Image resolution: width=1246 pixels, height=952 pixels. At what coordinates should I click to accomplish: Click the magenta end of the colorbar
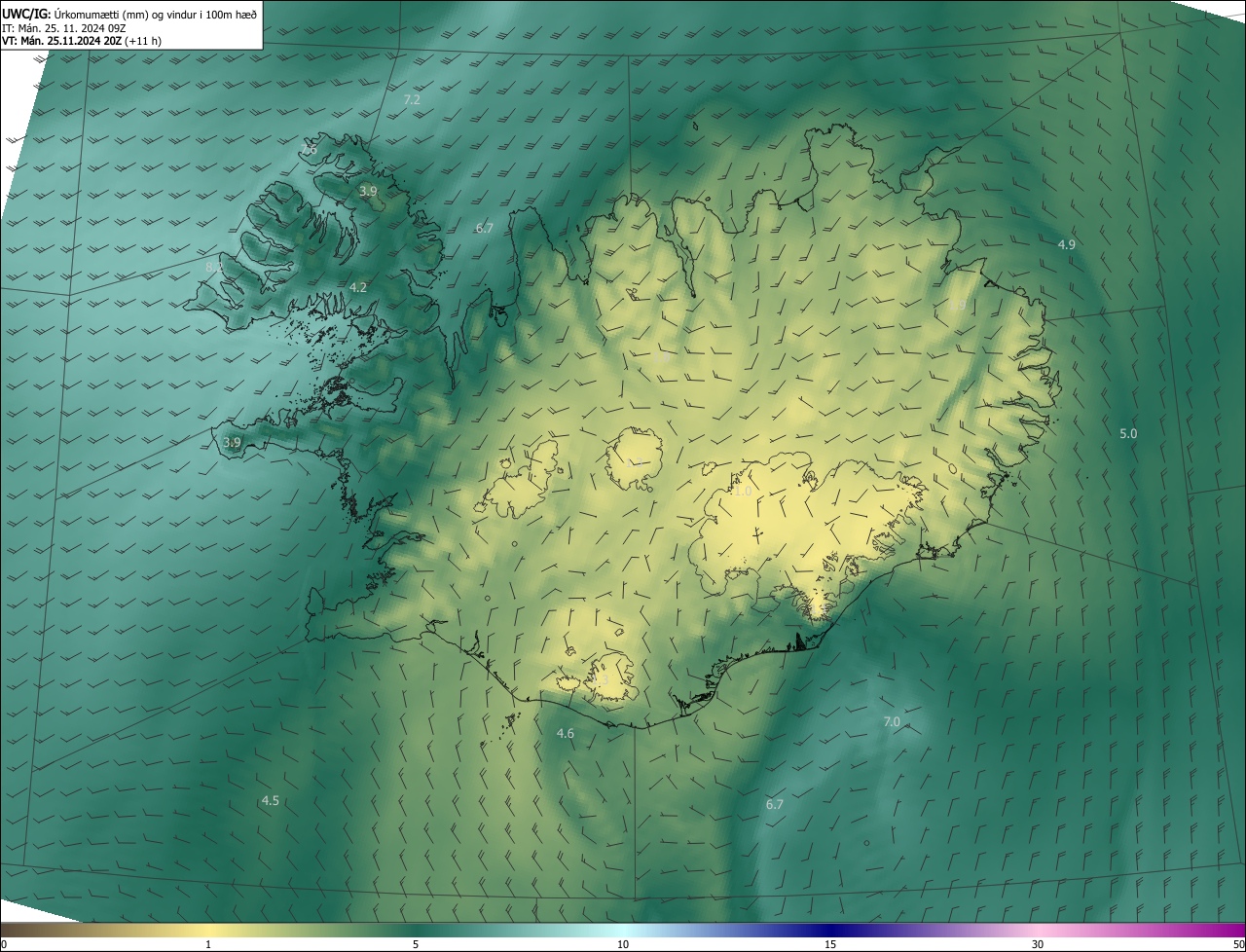(x=1231, y=930)
